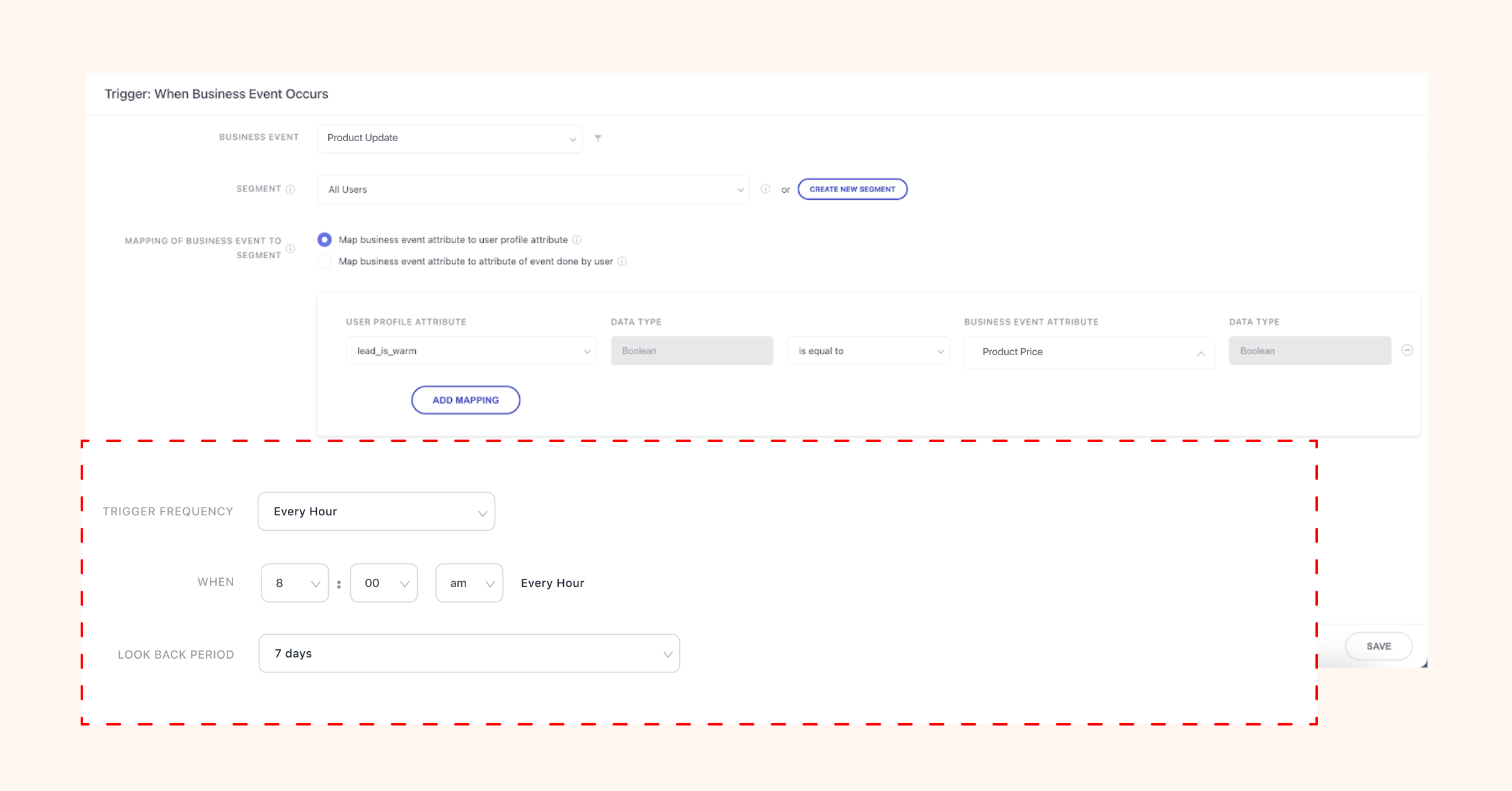Viewport: 1512px width, 791px height.
Task: Click the filter icon beside Business Event
Action: (598, 138)
